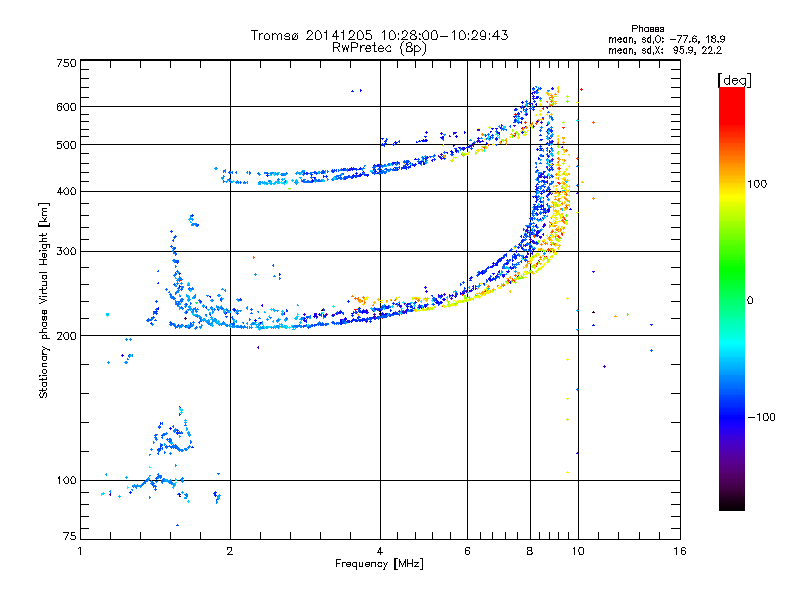
Task: Click the x-axis '6' tick label
Action: 467,551
